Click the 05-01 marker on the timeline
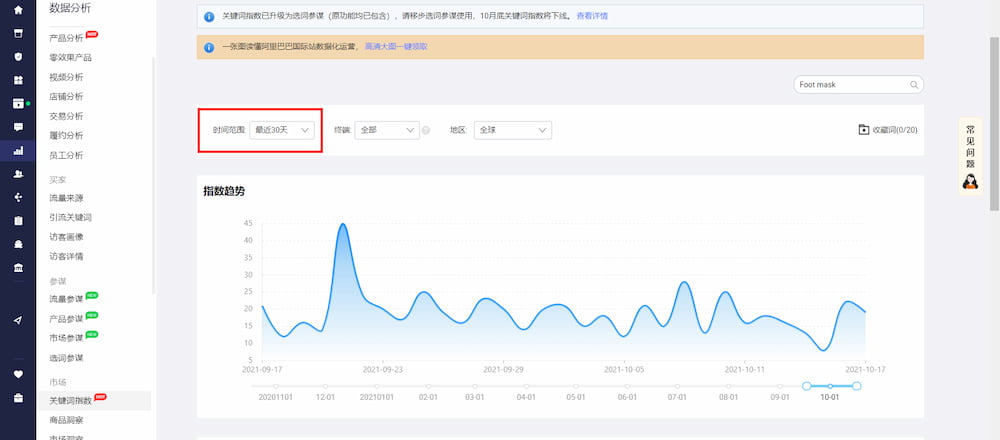The image size is (1000, 440). (576, 386)
